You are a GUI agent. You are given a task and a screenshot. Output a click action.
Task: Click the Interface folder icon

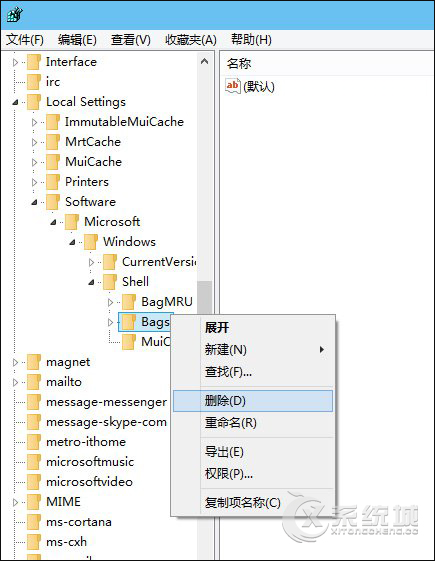34,62
